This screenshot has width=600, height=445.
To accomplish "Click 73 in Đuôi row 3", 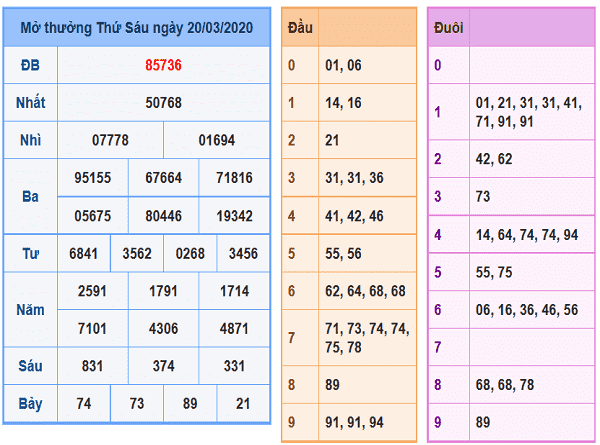I will (x=483, y=196).
